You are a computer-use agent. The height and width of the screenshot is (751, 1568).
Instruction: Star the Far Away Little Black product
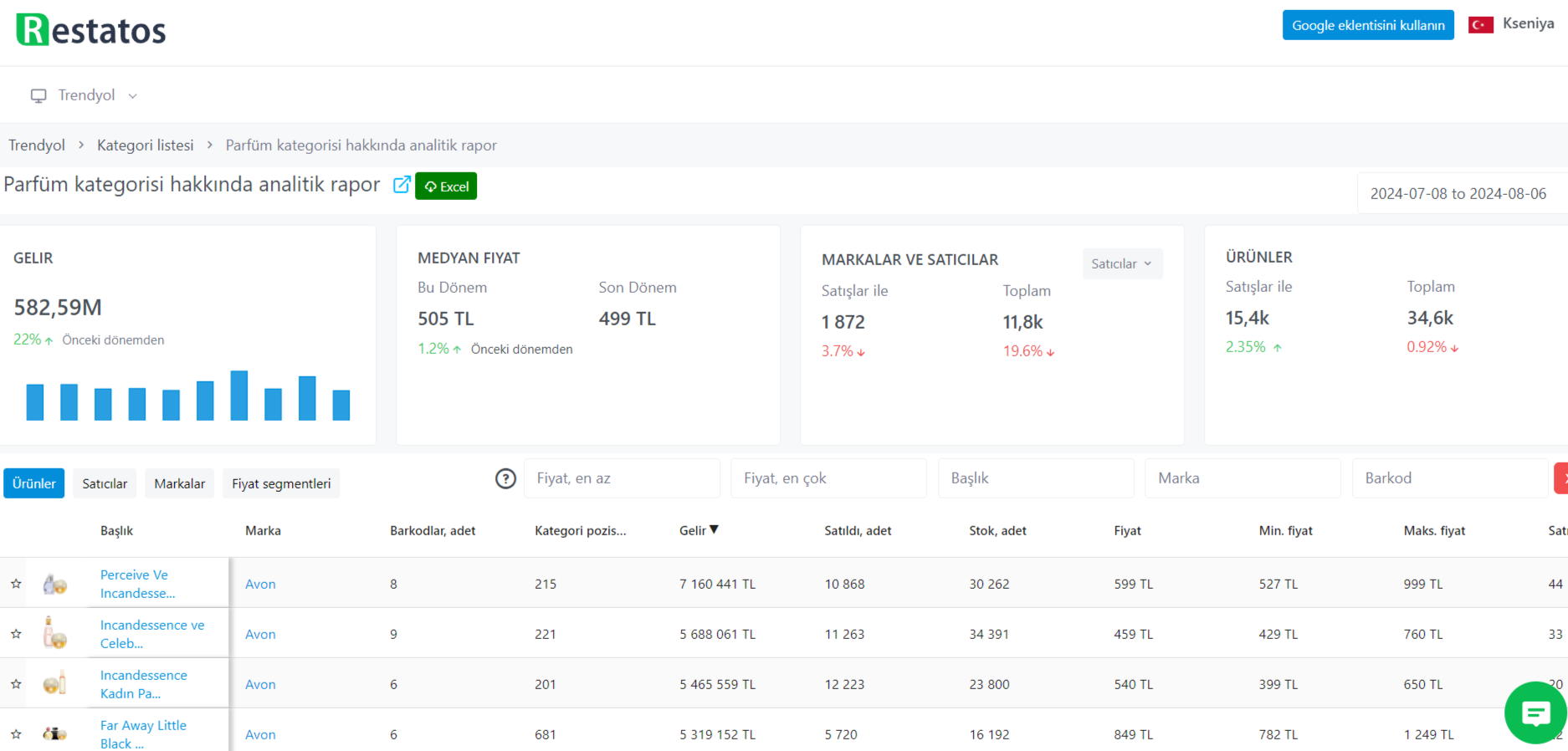click(x=16, y=733)
